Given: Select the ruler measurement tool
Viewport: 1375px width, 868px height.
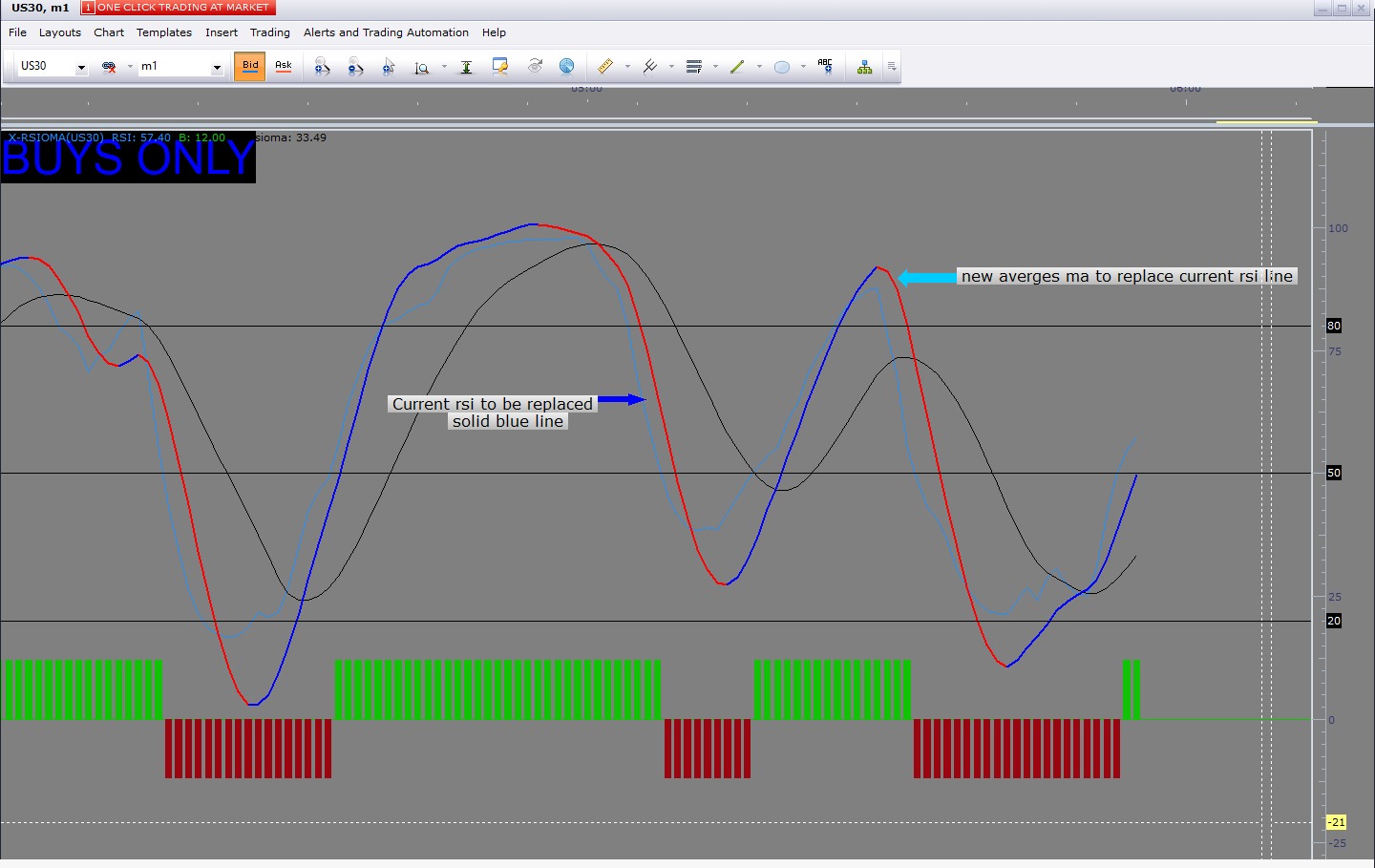Looking at the screenshot, I should click(605, 66).
